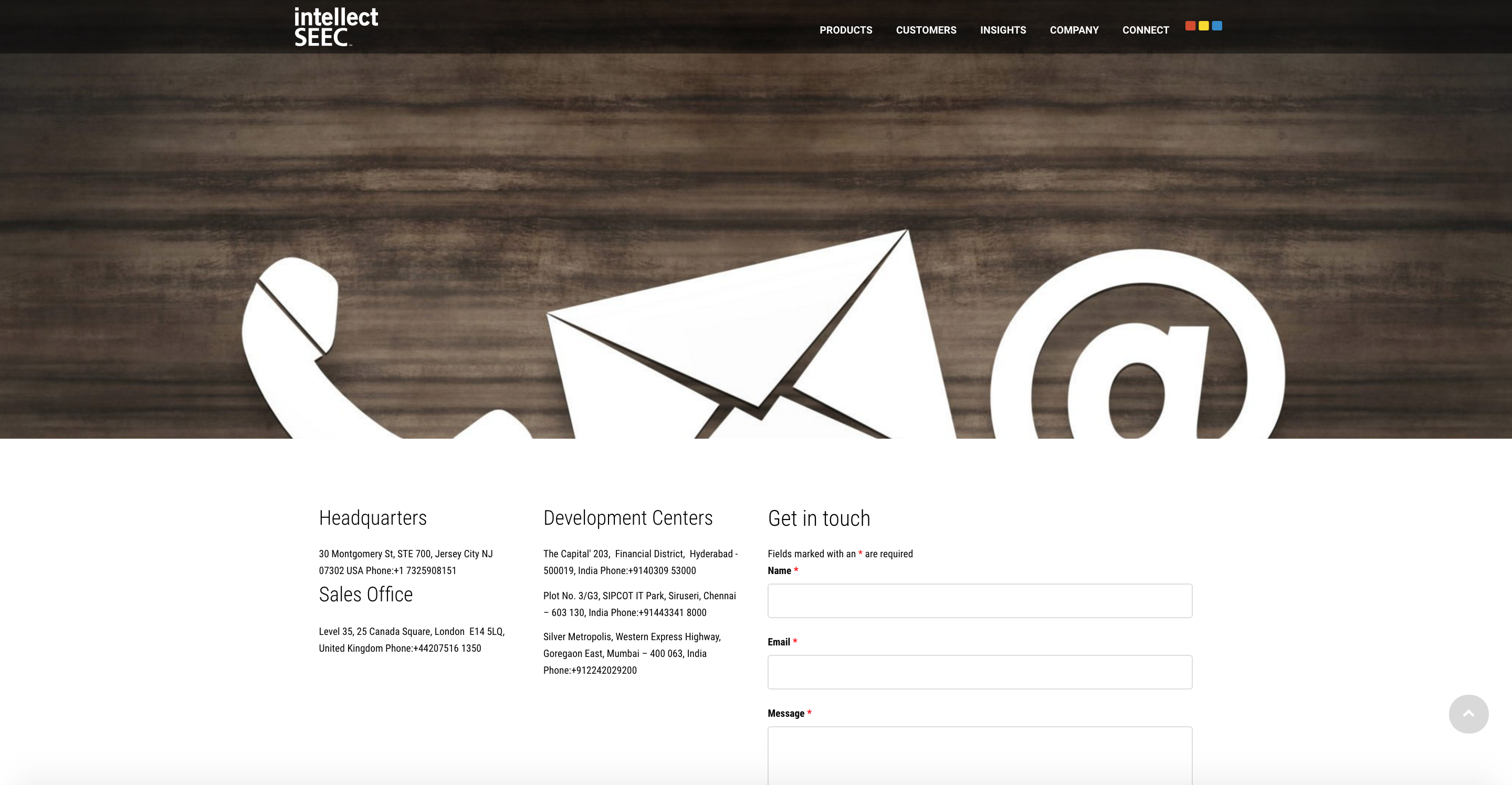Click the Hyderabad development center phone number
Image resolution: width=1512 pixels, height=785 pixels.
click(661, 570)
